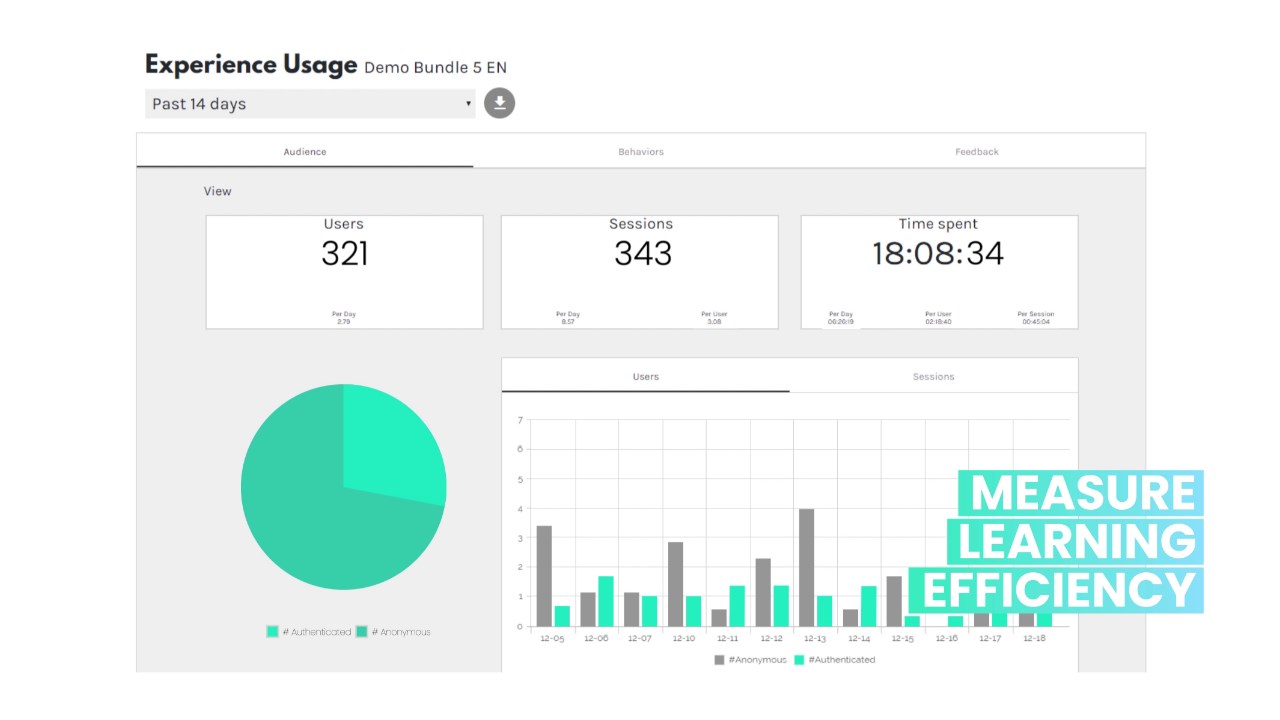Select the Sessions chart tab
This screenshot has height=720, width=1280.
coord(934,377)
